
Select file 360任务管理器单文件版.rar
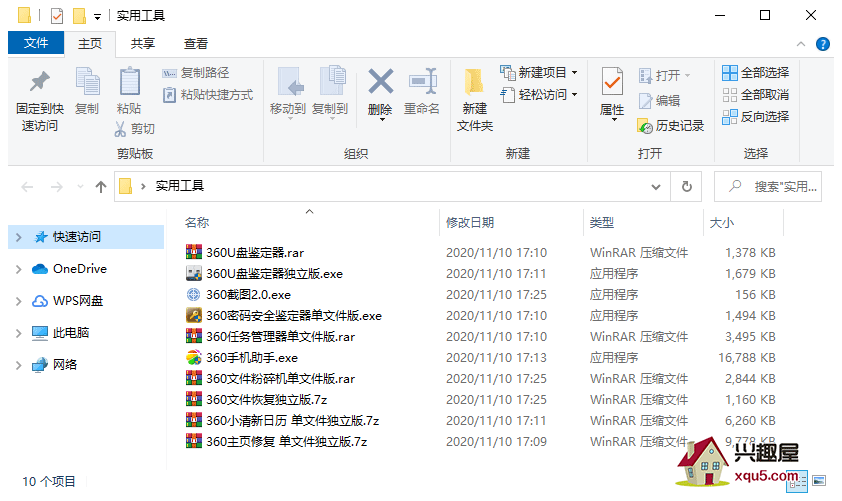click(x=281, y=336)
